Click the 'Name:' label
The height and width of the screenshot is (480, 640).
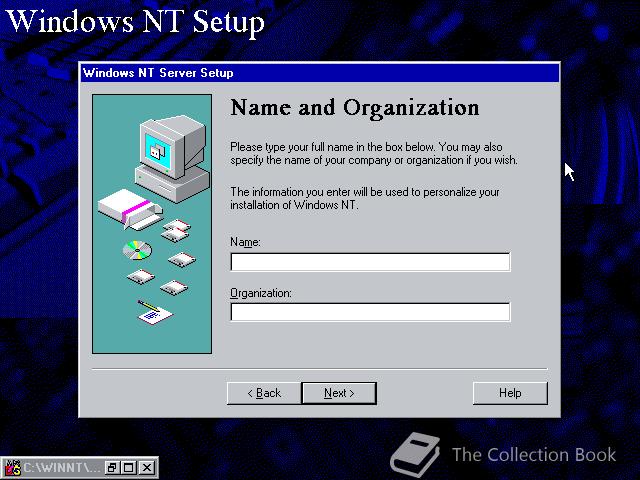pos(245,242)
